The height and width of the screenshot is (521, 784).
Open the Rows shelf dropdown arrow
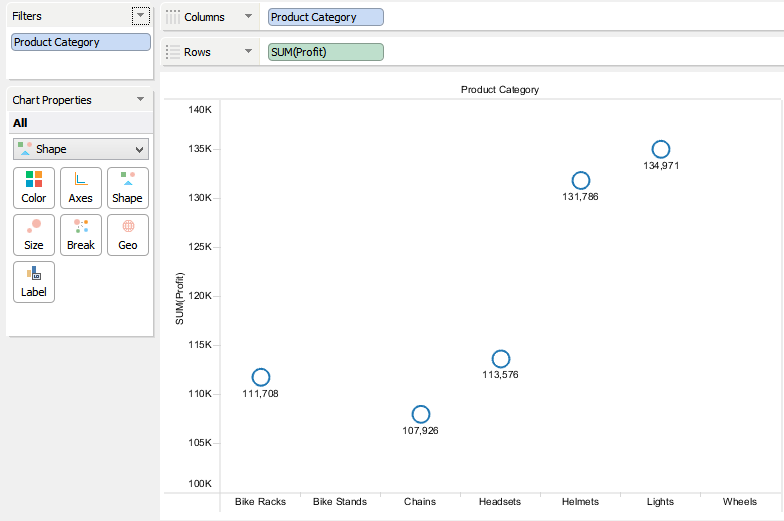point(248,52)
